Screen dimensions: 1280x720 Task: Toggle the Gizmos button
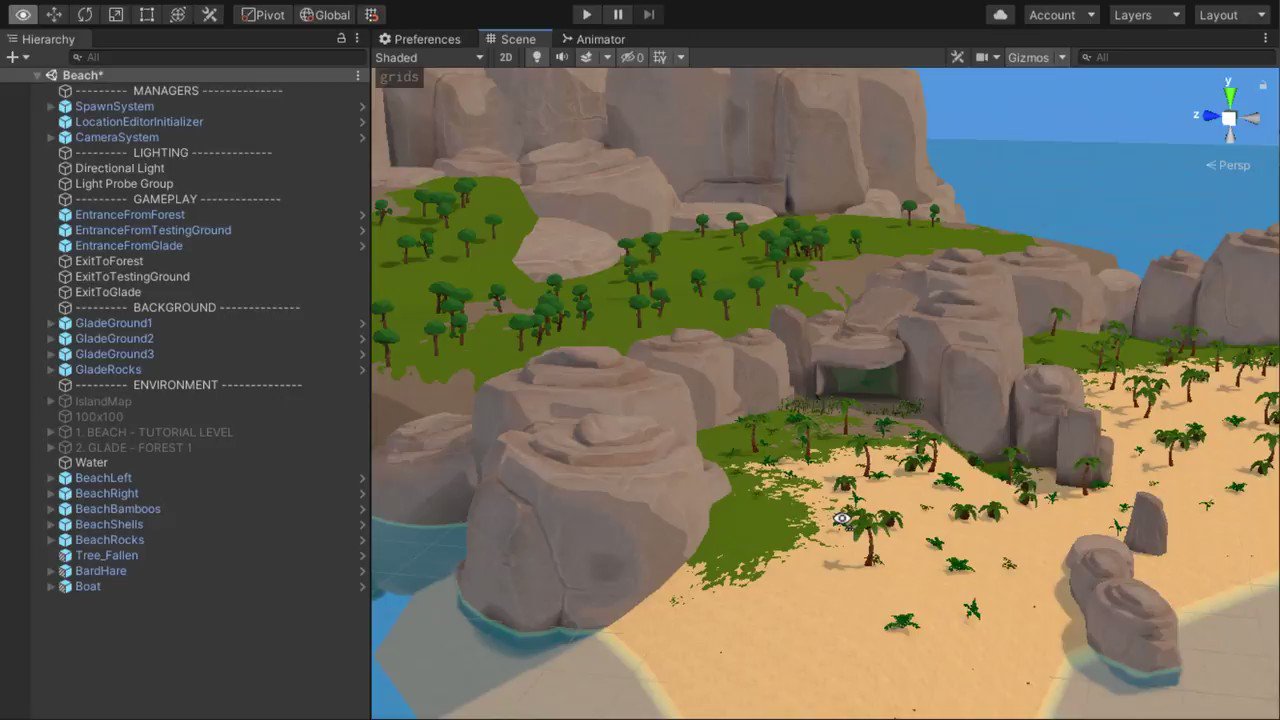pyautogui.click(x=1028, y=57)
